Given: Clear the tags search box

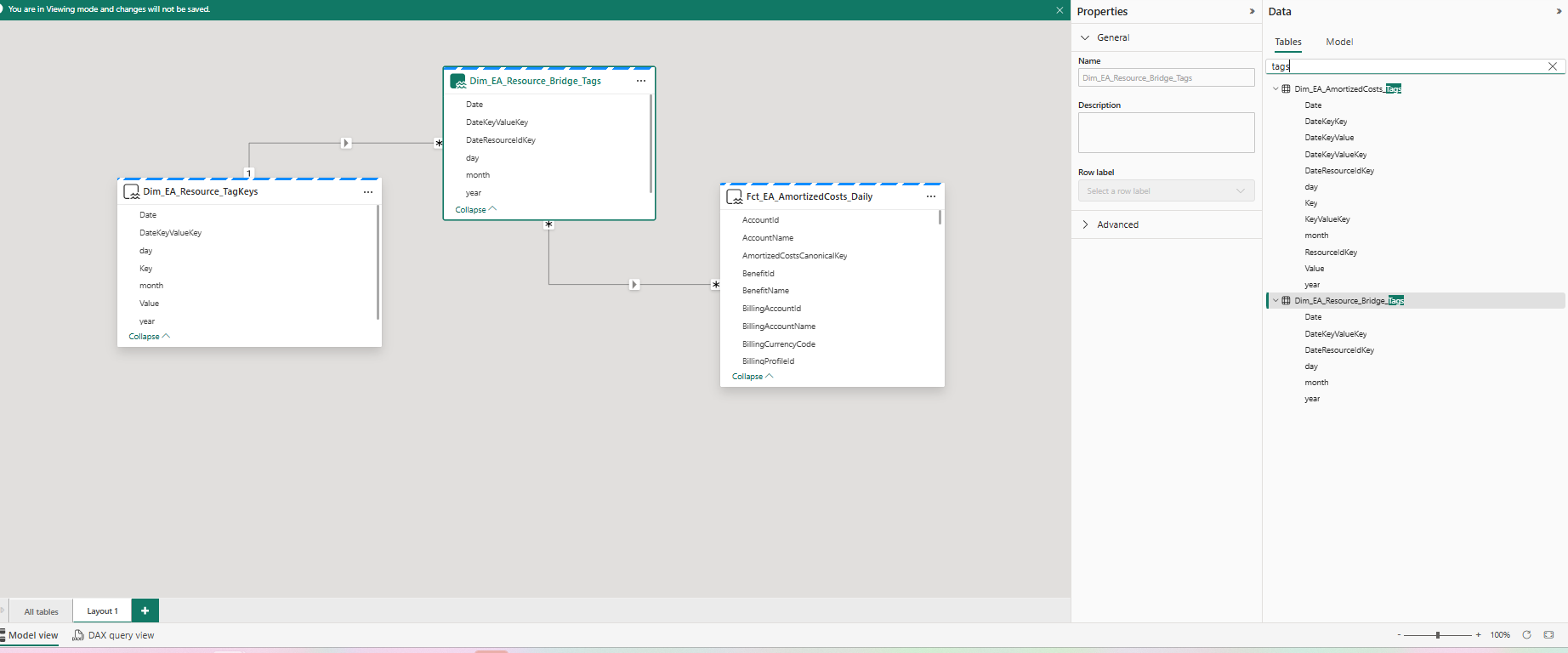Looking at the screenshot, I should pyautogui.click(x=1553, y=66).
